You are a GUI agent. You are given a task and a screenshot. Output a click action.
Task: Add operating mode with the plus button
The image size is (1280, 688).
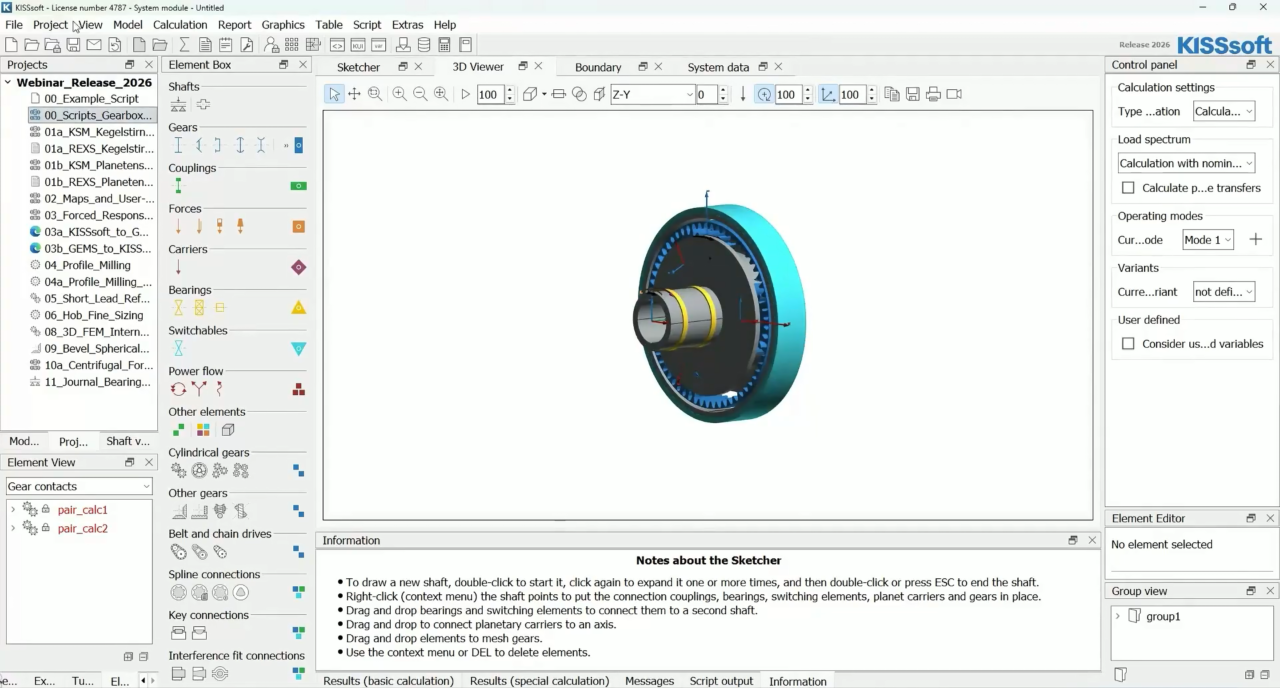tap(1255, 240)
